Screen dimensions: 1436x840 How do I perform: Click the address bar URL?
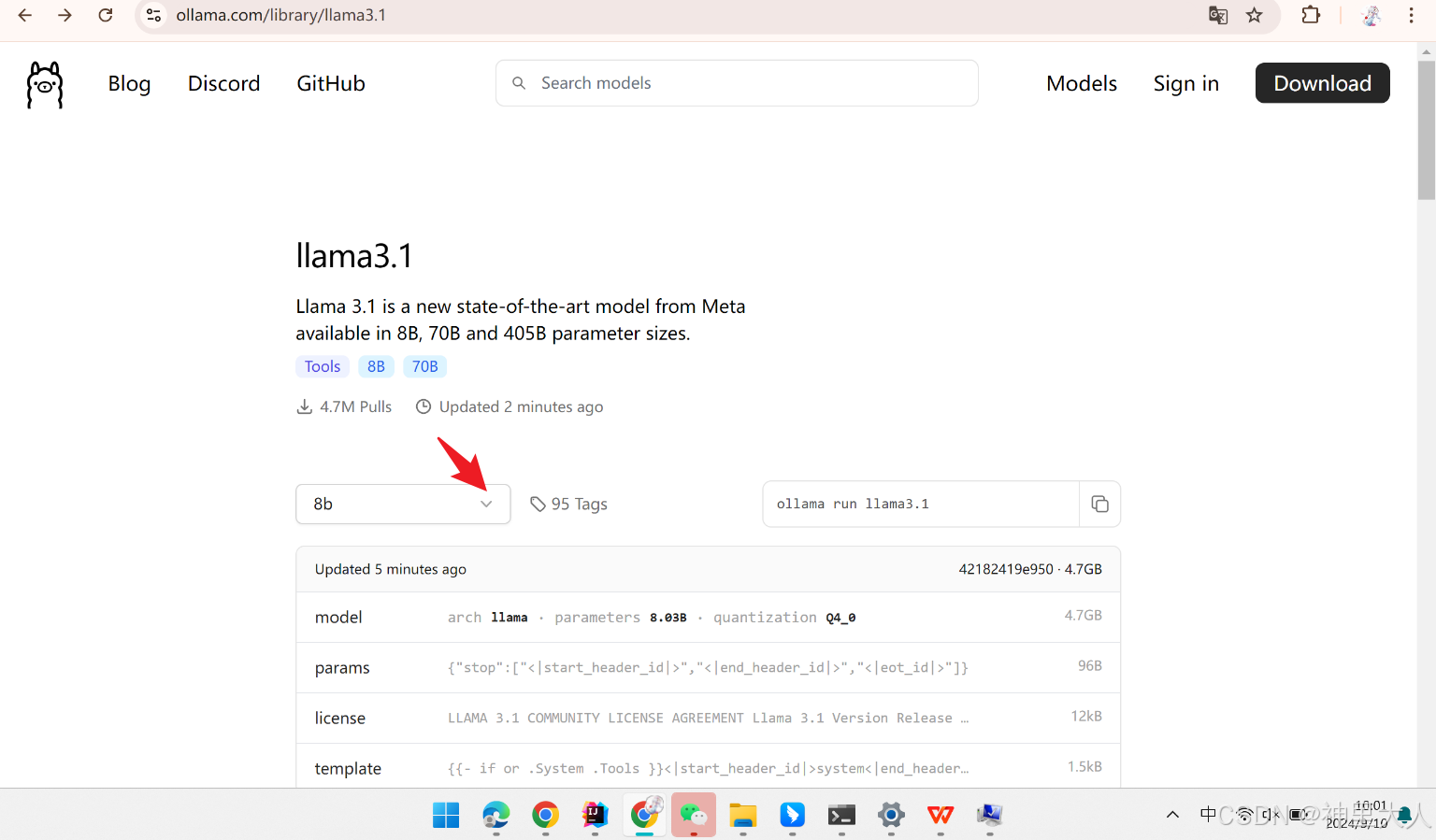281,15
